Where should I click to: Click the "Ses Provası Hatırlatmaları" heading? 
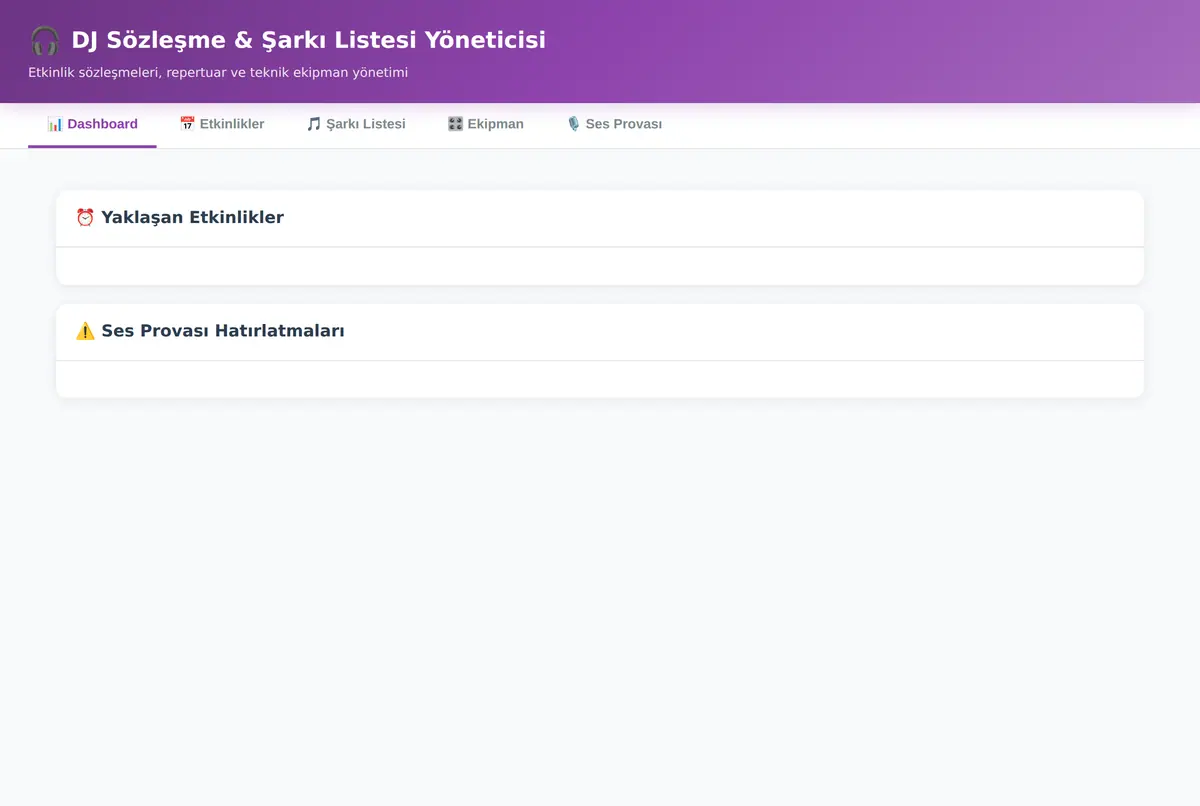223,331
